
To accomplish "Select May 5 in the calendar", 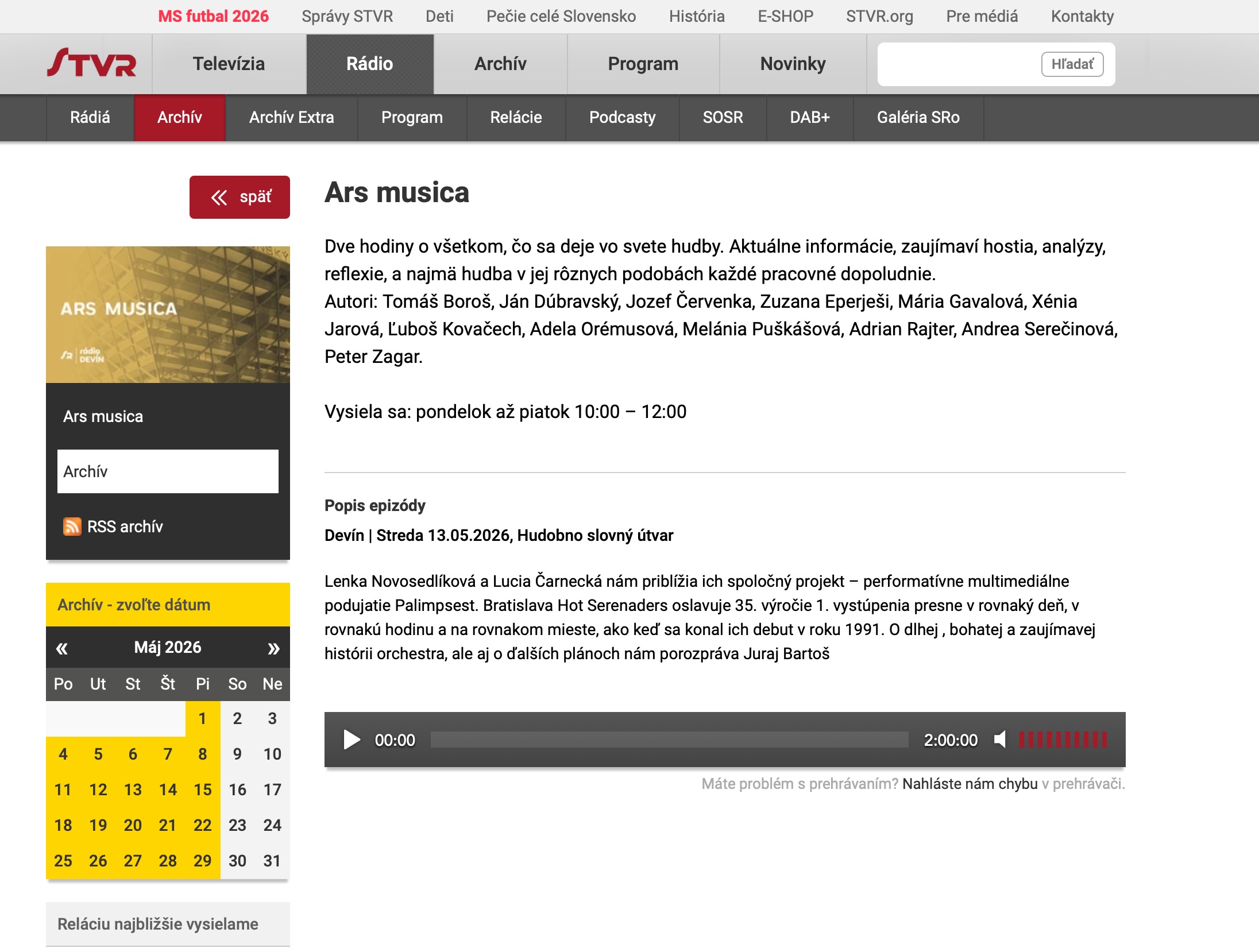I will pos(98,754).
